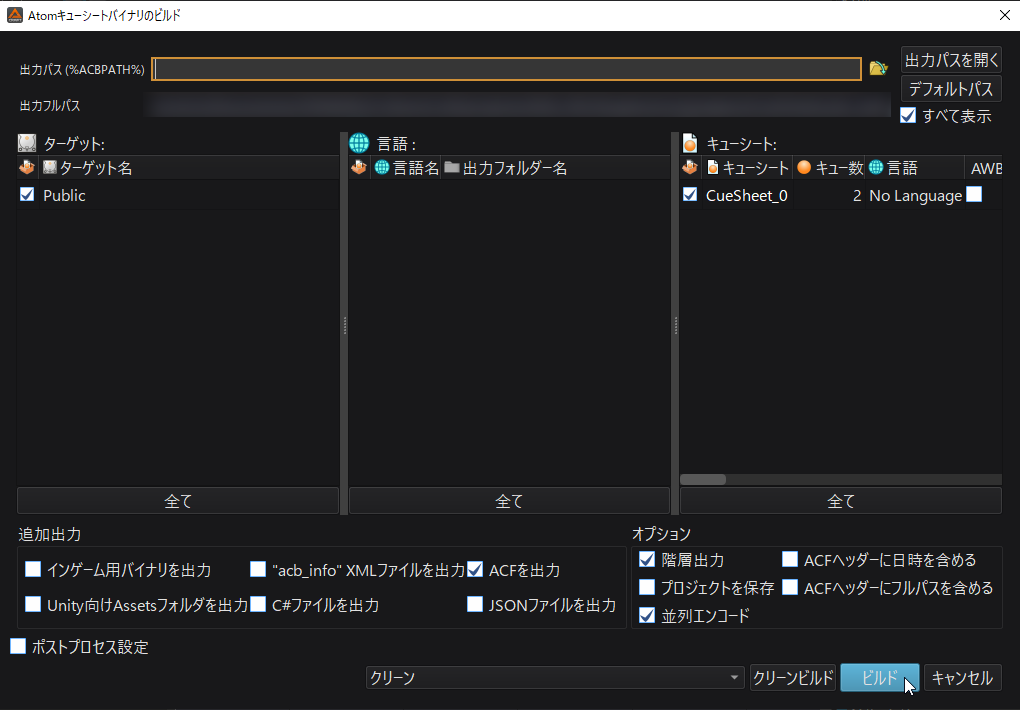Enable JSONファイルを出力 checkbox
Image resolution: width=1020 pixels, height=710 pixels.
476,605
